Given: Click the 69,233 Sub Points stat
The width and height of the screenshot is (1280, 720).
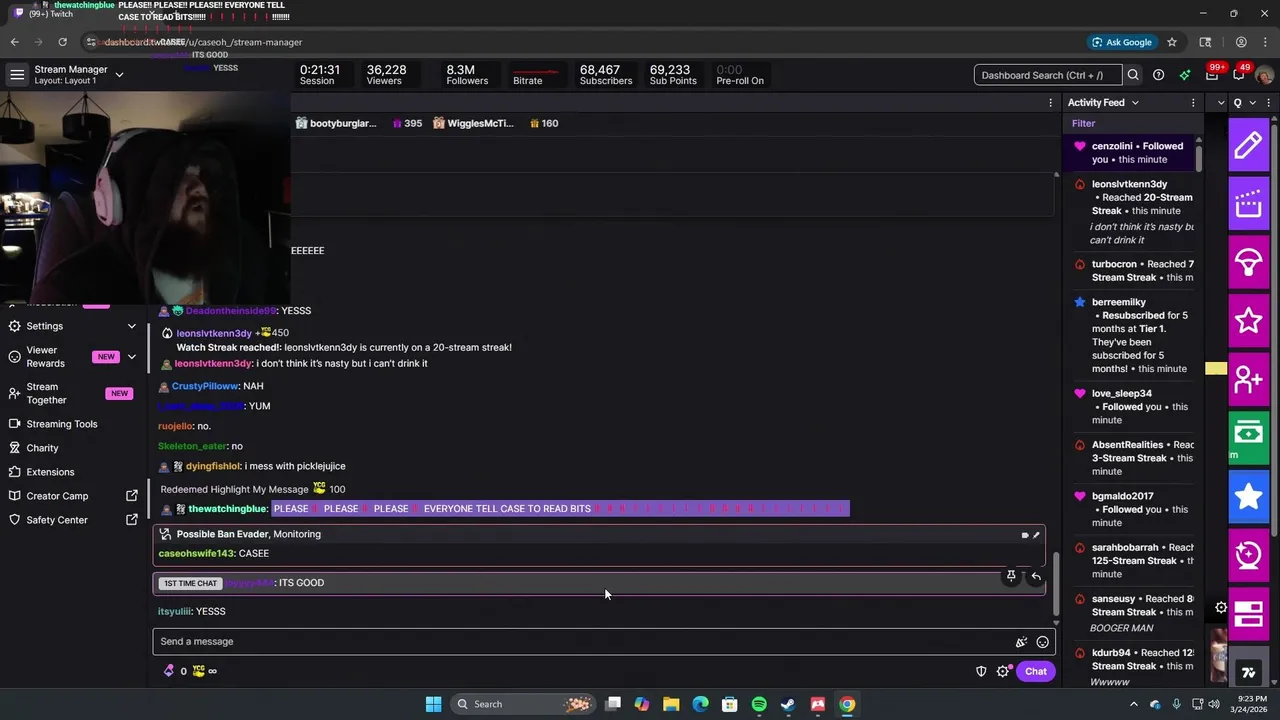Looking at the screenshot, I should pyautogui.click(x=673, y=75).
